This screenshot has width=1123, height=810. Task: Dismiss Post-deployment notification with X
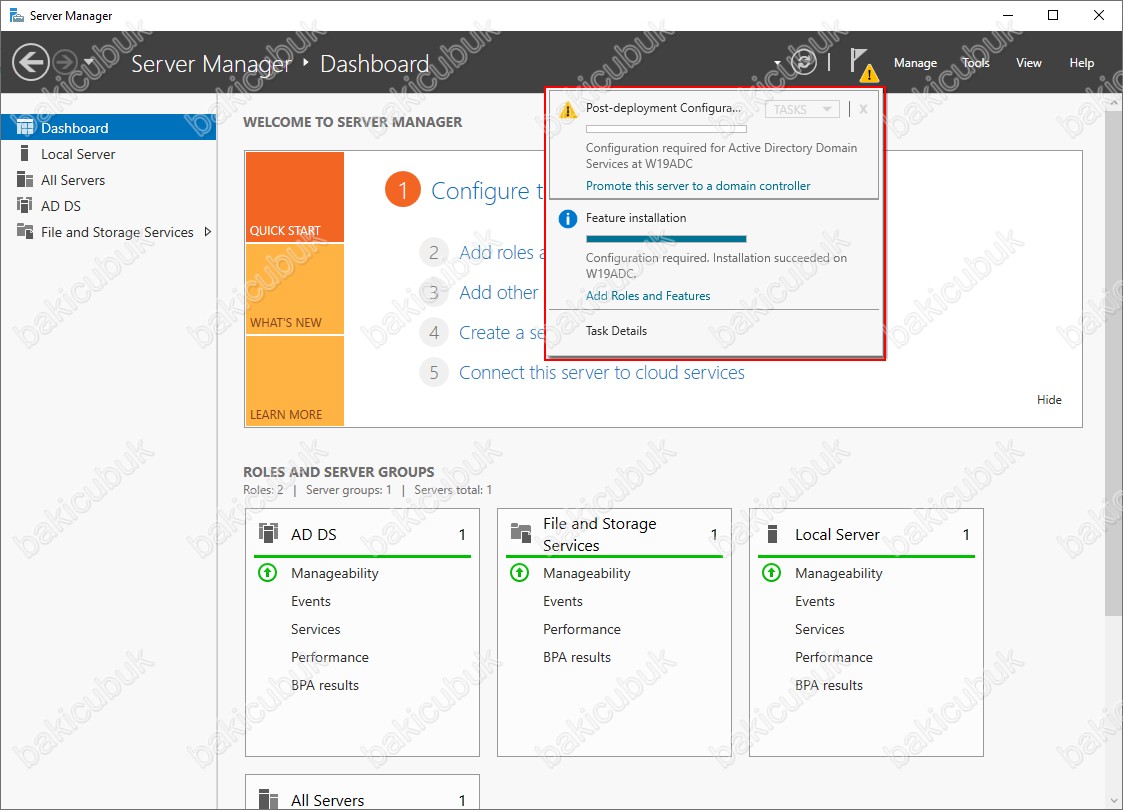[863, 109]
